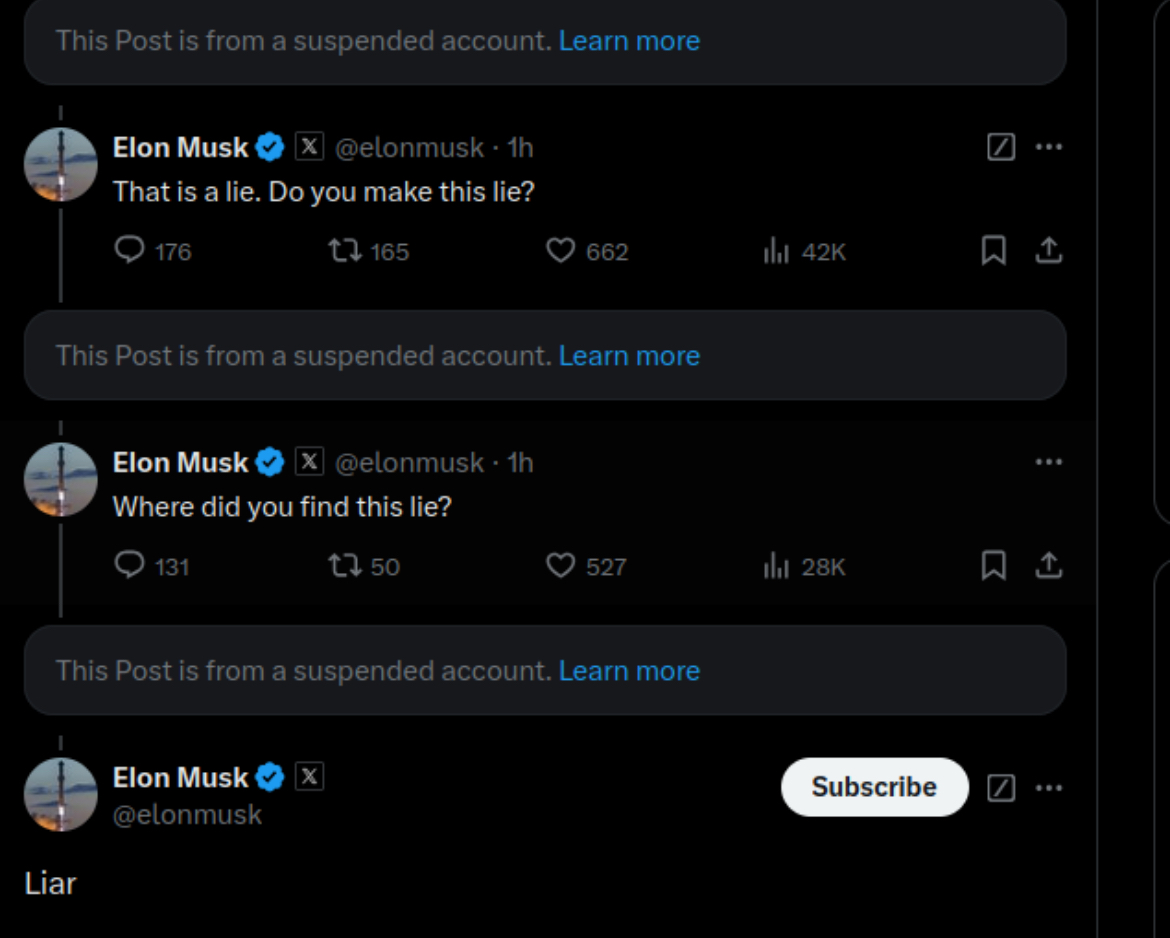Reply to "That is a lie" post
The width and height of the screenshot is (1170, 938).
[130, 250]
